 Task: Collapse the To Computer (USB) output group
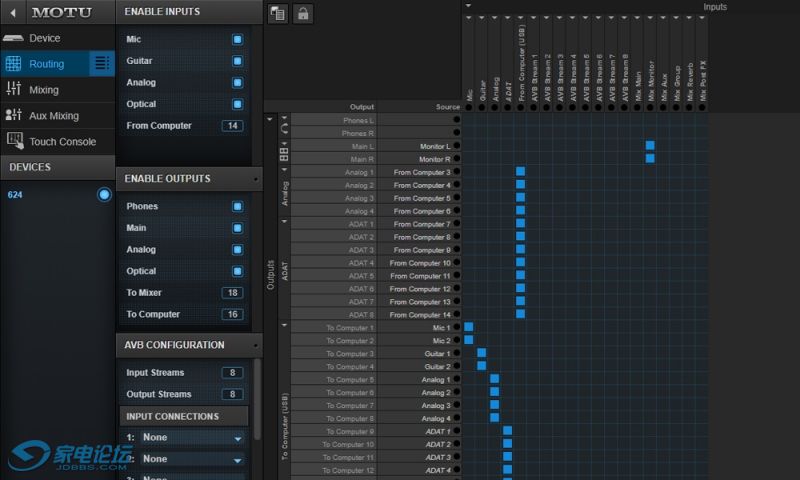284,326
